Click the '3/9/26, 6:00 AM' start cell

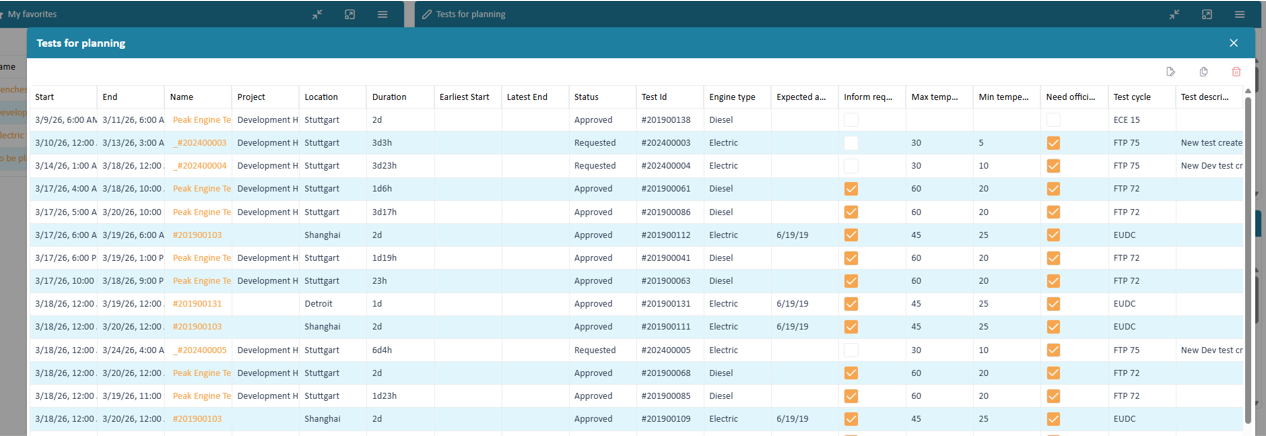coord(62,120)
